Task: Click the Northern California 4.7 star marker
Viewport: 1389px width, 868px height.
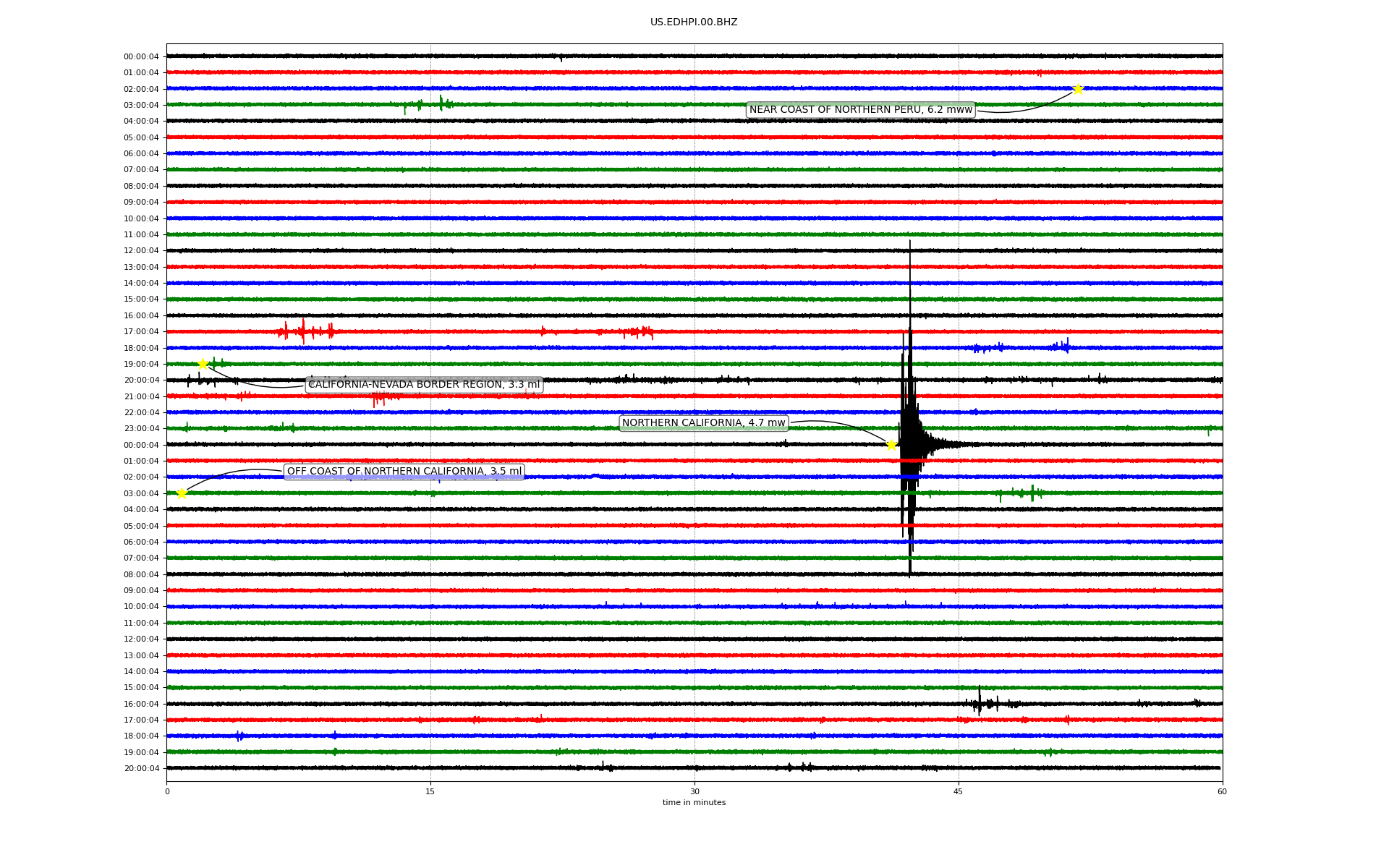Action: click(x=891, y=445)
